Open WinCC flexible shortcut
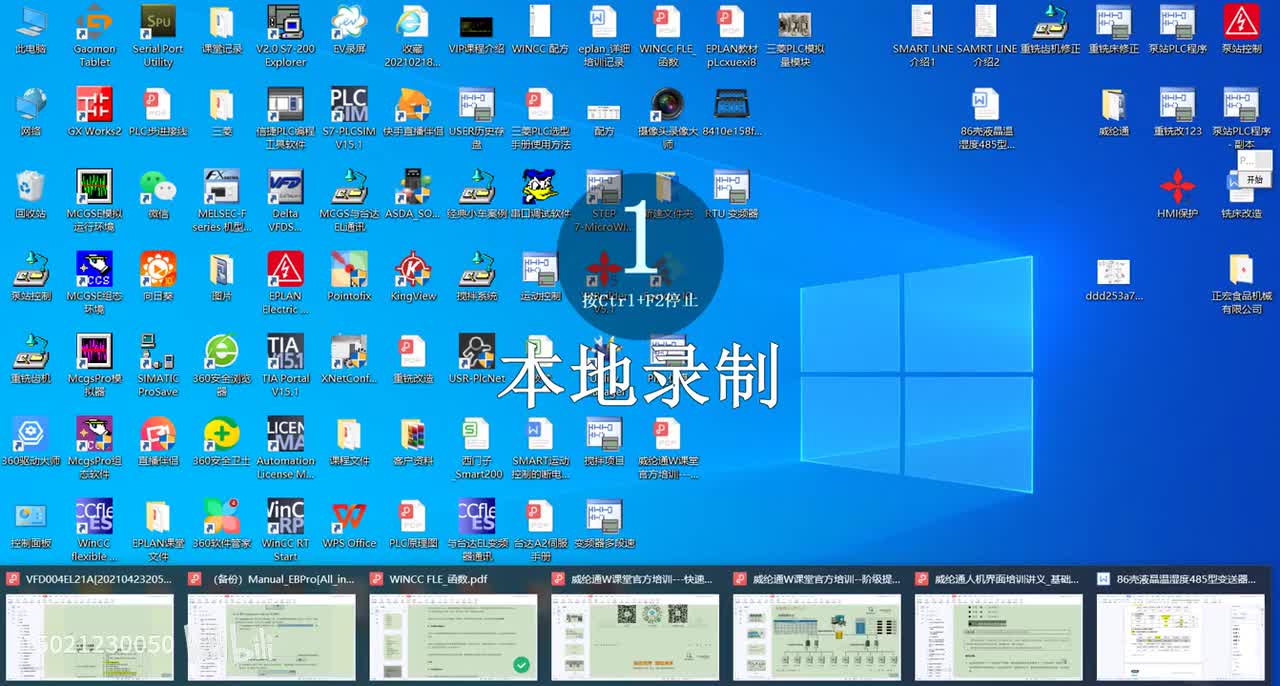The height and width of the screenshot is (686, 1280). click(x=94, y=531)
